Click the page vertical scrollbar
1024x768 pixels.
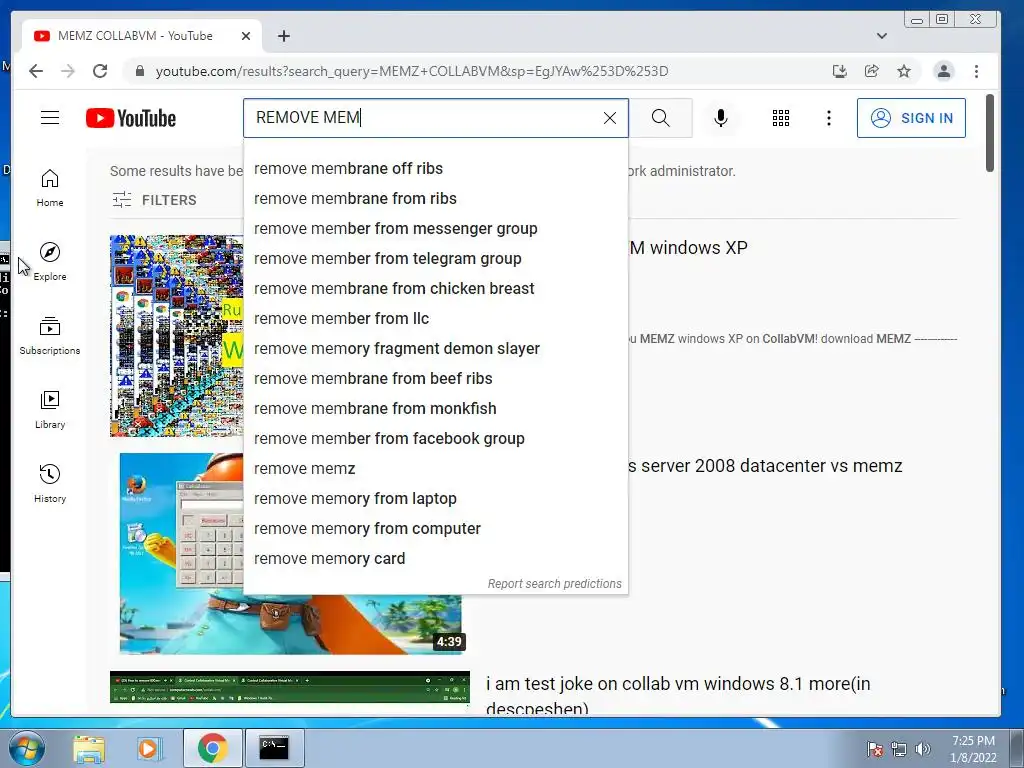[990, 133]
